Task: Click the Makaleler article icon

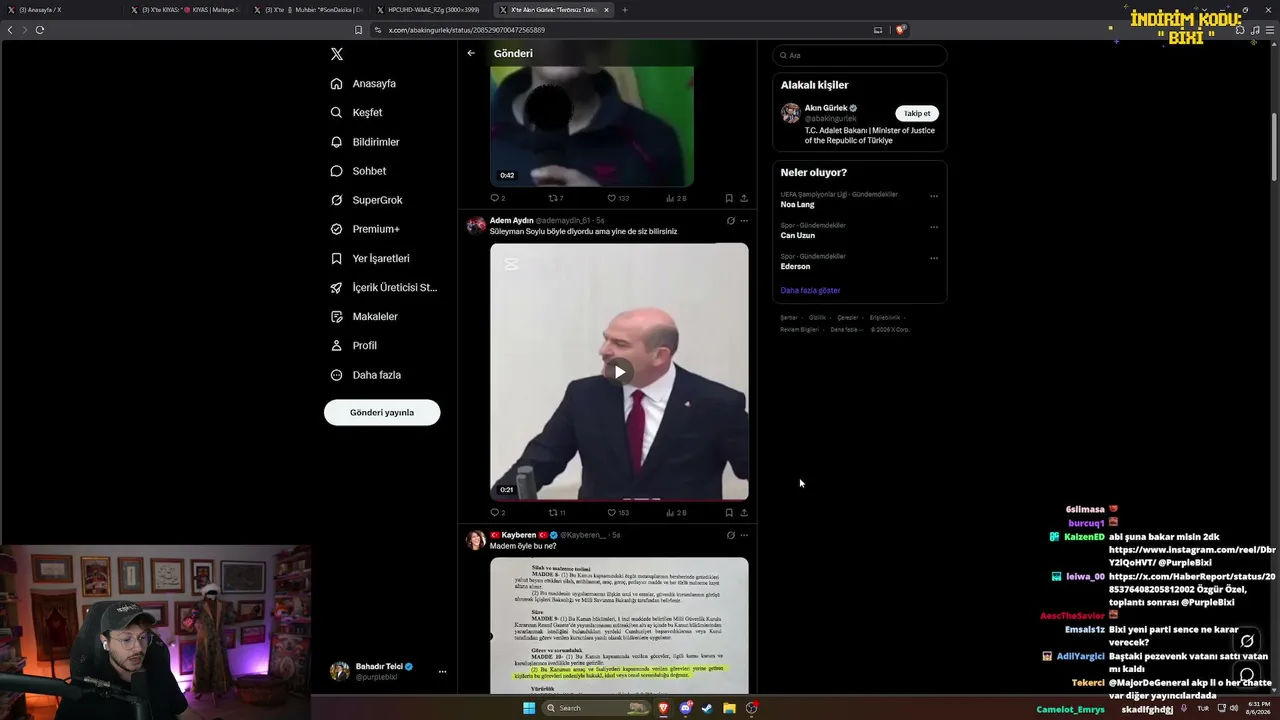Action: click(337, 316)
